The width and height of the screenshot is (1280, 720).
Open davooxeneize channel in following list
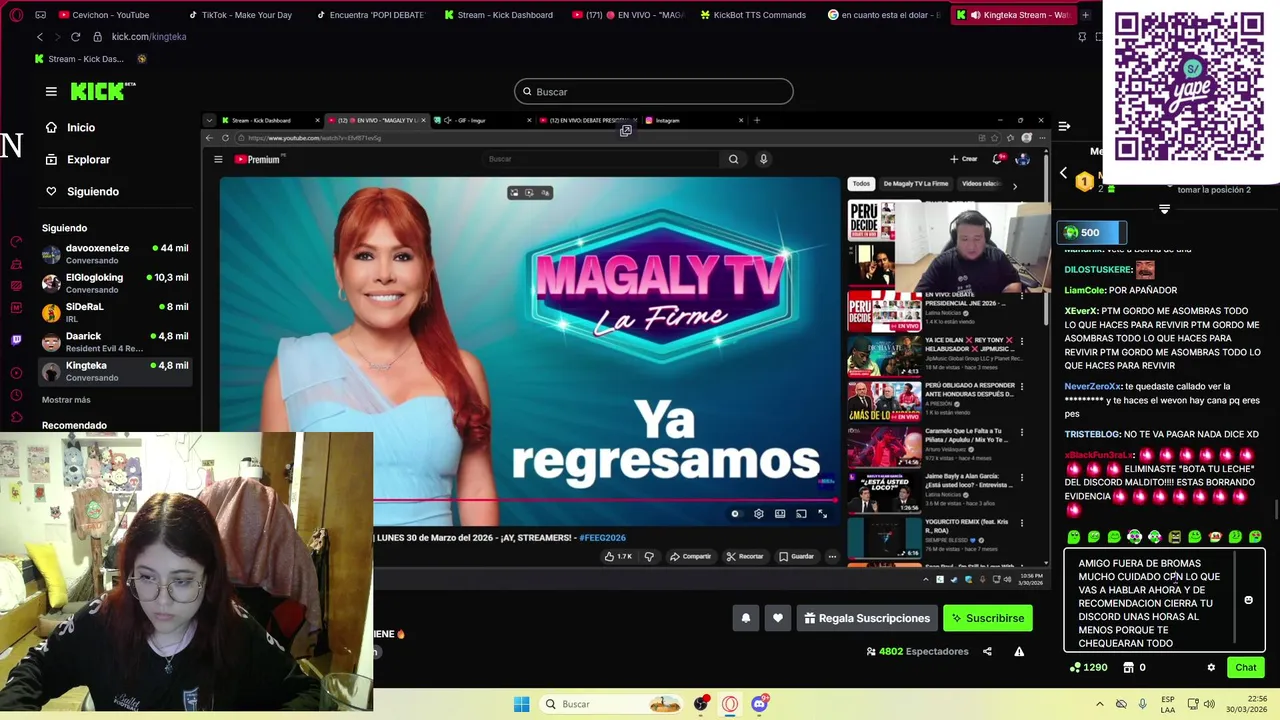(115, 254)
